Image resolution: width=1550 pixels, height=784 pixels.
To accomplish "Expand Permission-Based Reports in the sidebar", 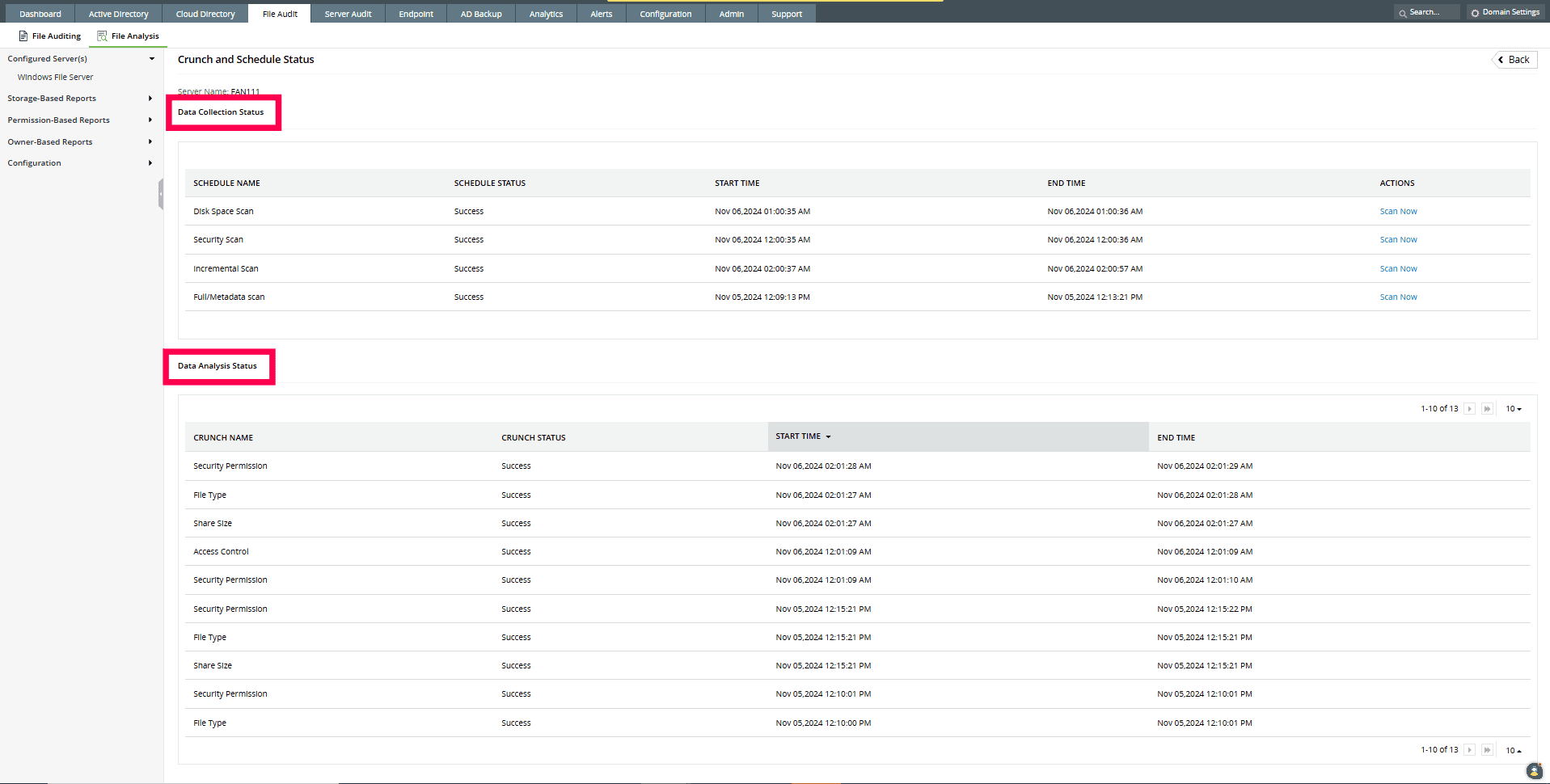I will (x=150, y=120).
